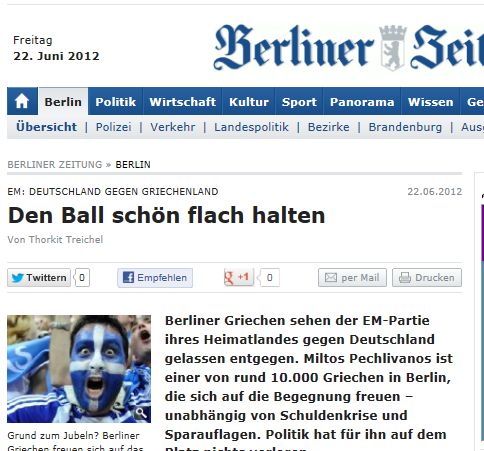Open the Wirtschaft section tab
The image size is (484, 451).
pyautogui.click(x=182, y=102)
